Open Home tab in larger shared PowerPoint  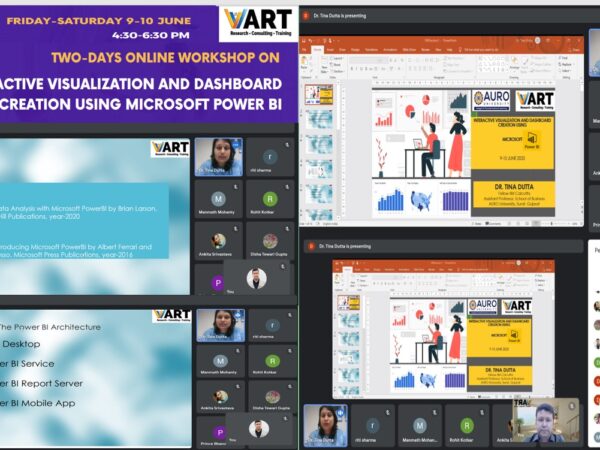317,50
